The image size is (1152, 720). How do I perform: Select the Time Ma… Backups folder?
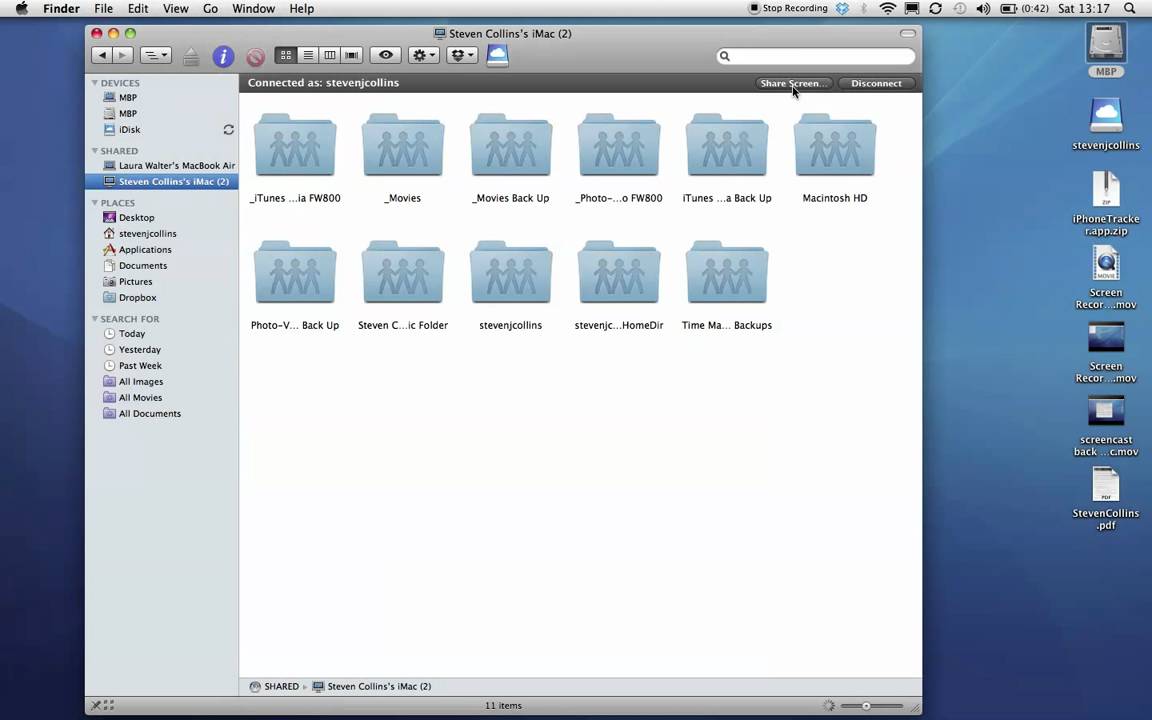click(727, 273)
